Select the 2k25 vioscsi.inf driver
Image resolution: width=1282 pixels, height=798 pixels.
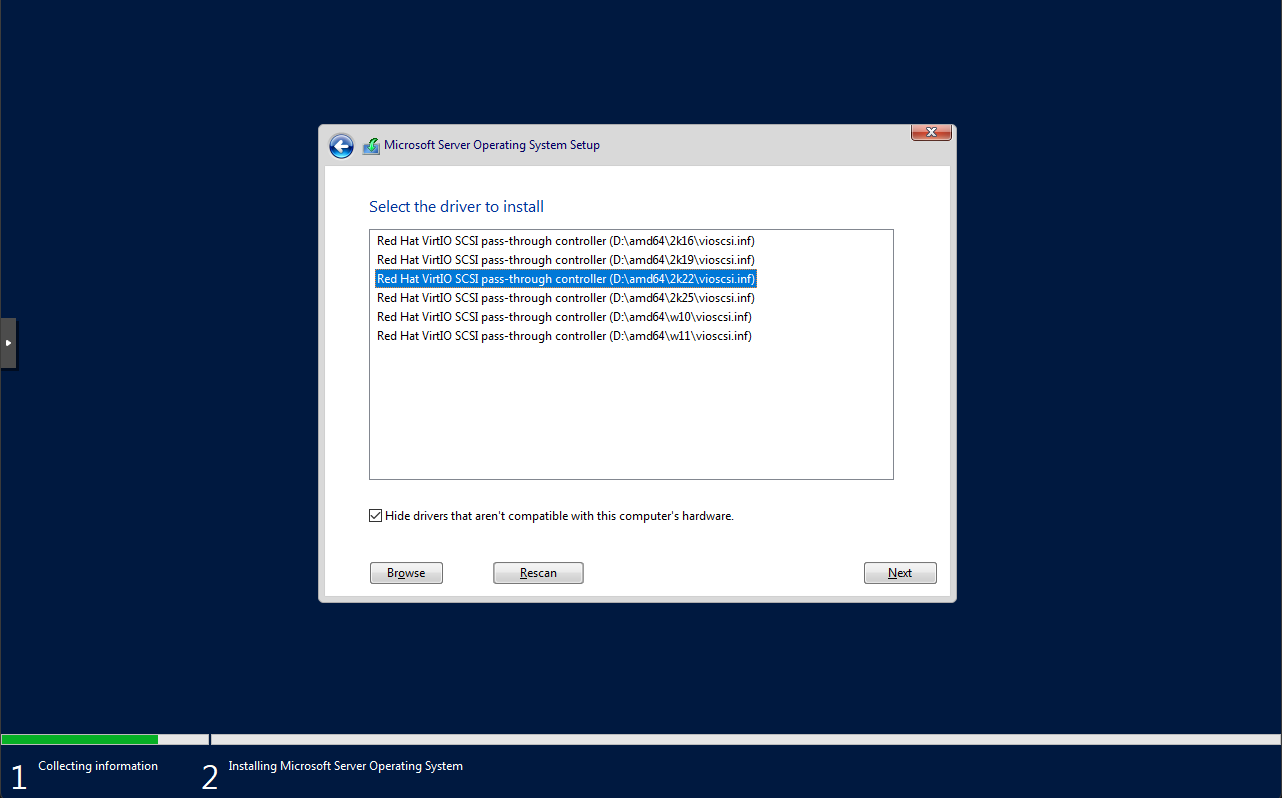tap(565, 298)
